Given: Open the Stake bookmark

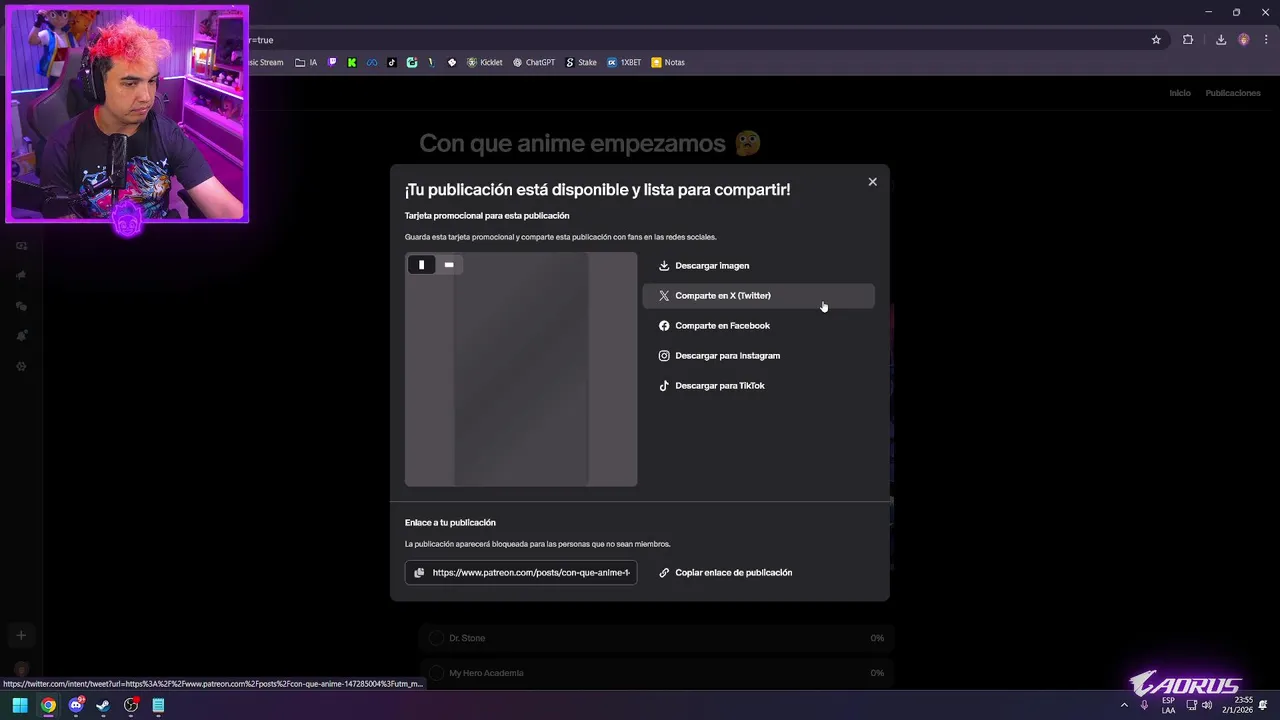Looking at the screenshot, I should (x=581, y=62).
